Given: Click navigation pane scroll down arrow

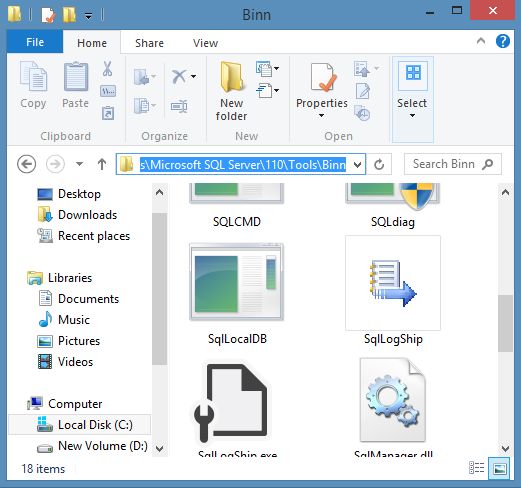Looking at the screenshot, I should (x=159, y=448).
